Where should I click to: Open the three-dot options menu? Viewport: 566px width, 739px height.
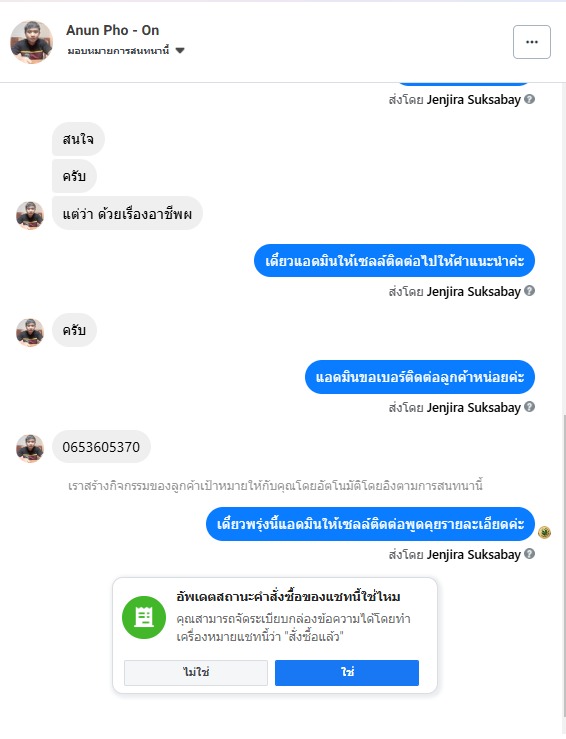[532, 42]
